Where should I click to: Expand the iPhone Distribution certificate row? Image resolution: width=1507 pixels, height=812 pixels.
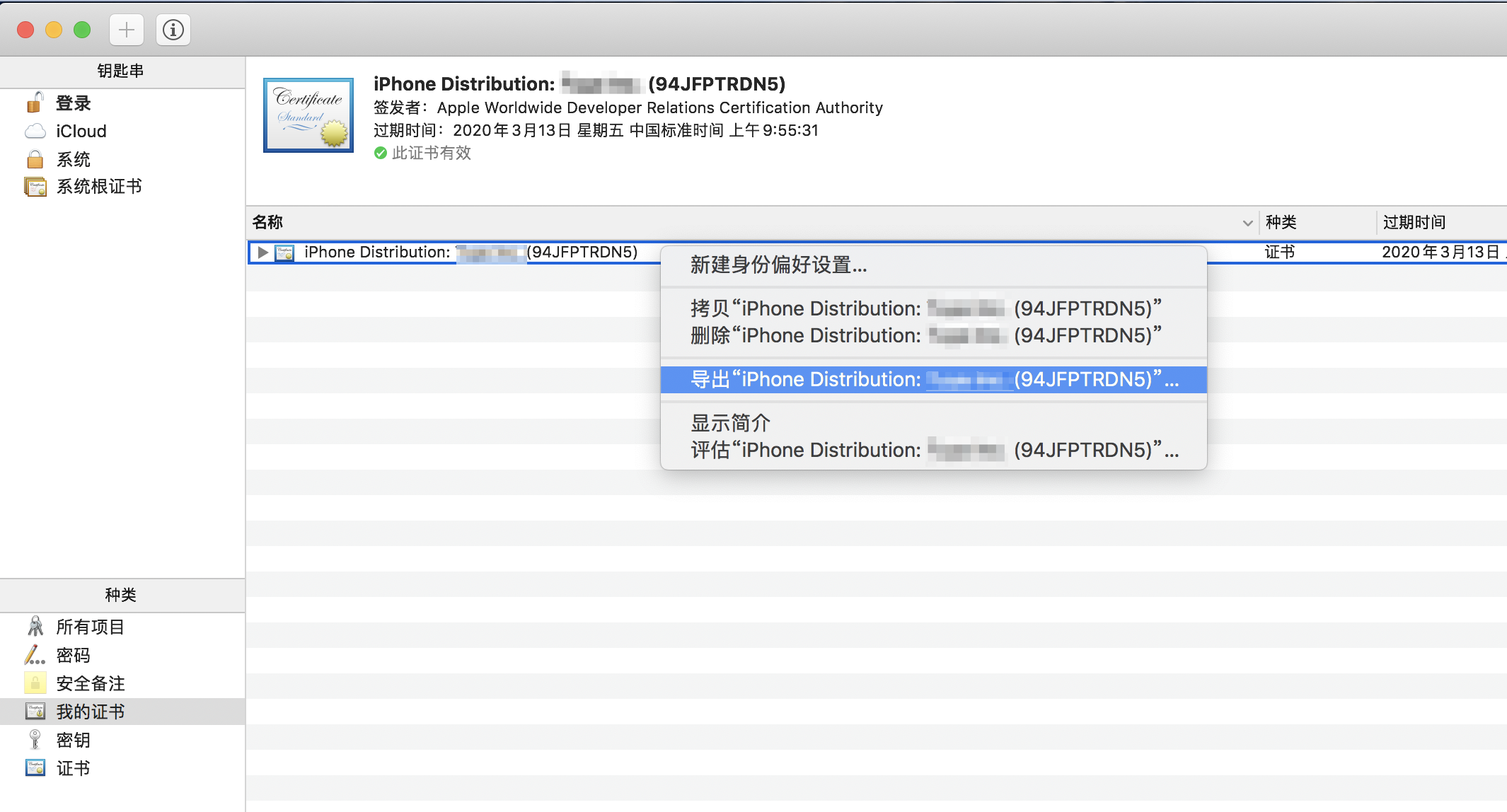tap(262, 253)
